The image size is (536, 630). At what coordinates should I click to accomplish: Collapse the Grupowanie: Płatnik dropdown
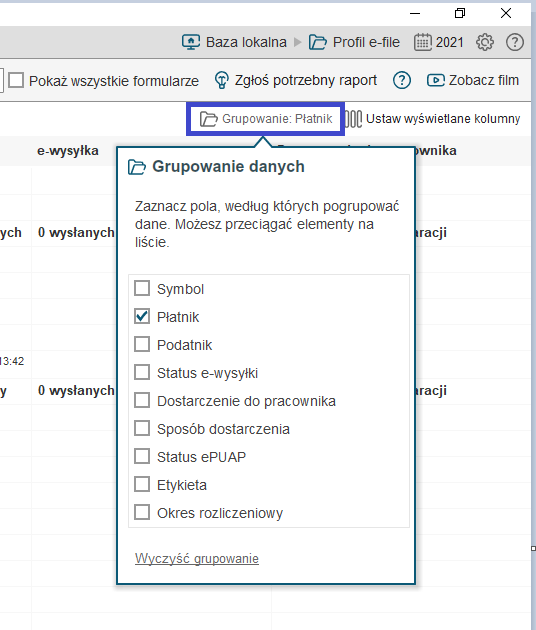[x=265, y=119]
